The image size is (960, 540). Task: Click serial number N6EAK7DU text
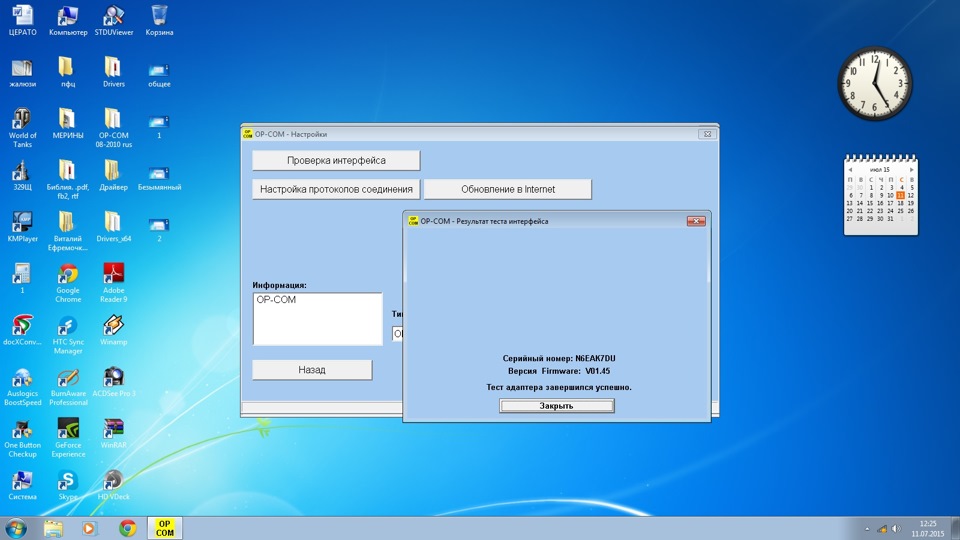595,358
